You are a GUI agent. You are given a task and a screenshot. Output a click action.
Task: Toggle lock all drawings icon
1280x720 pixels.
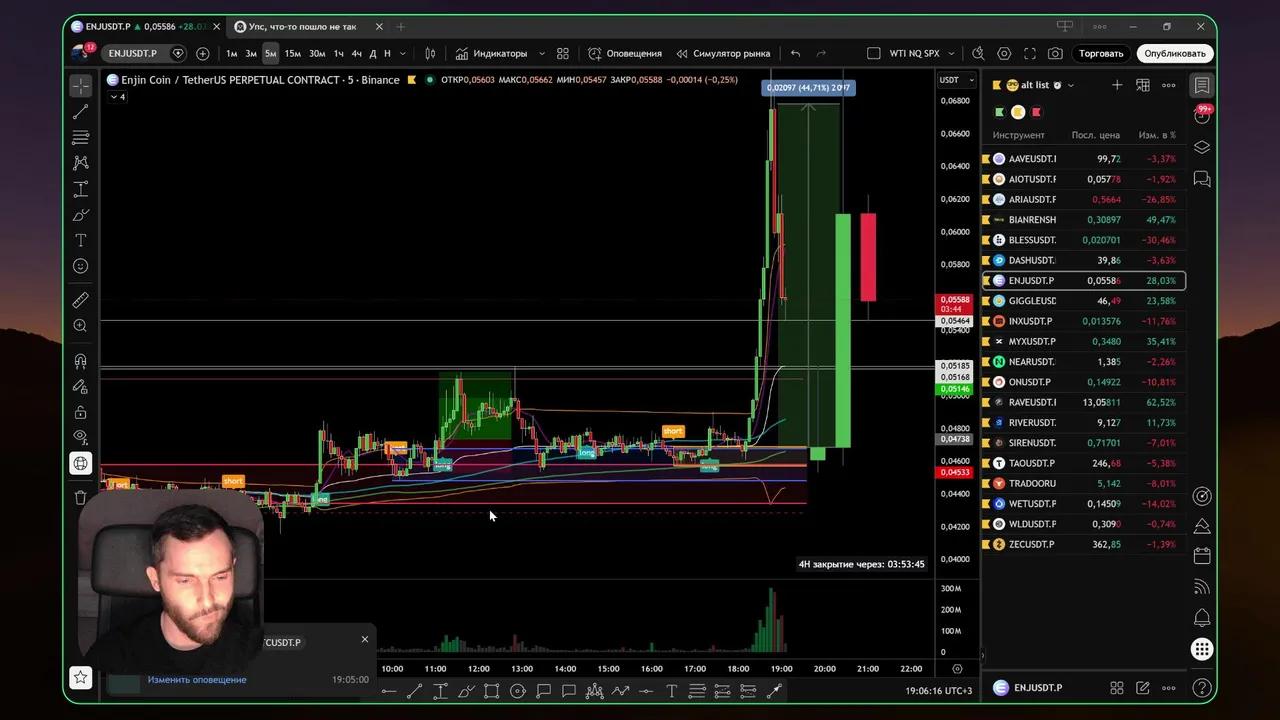[81, 412]
